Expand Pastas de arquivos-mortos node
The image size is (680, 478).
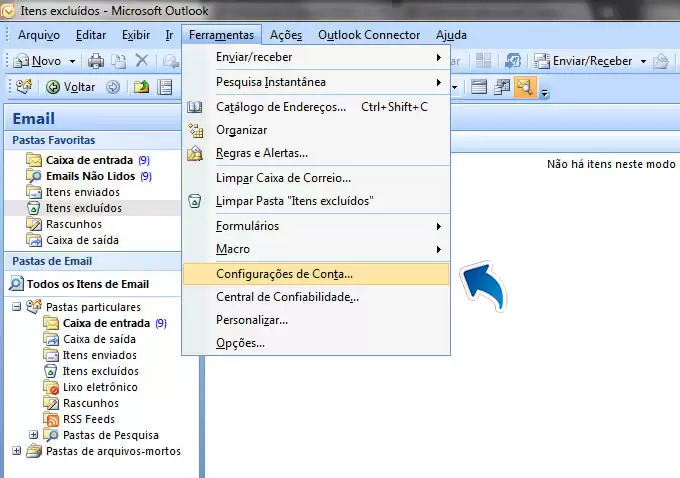tap(16, 451)
